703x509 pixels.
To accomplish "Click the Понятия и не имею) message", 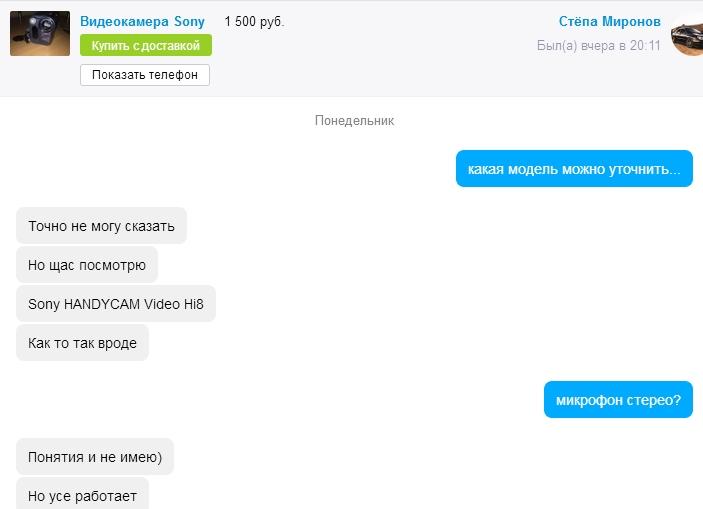I will pyautogui.click(x=95, y=457).
